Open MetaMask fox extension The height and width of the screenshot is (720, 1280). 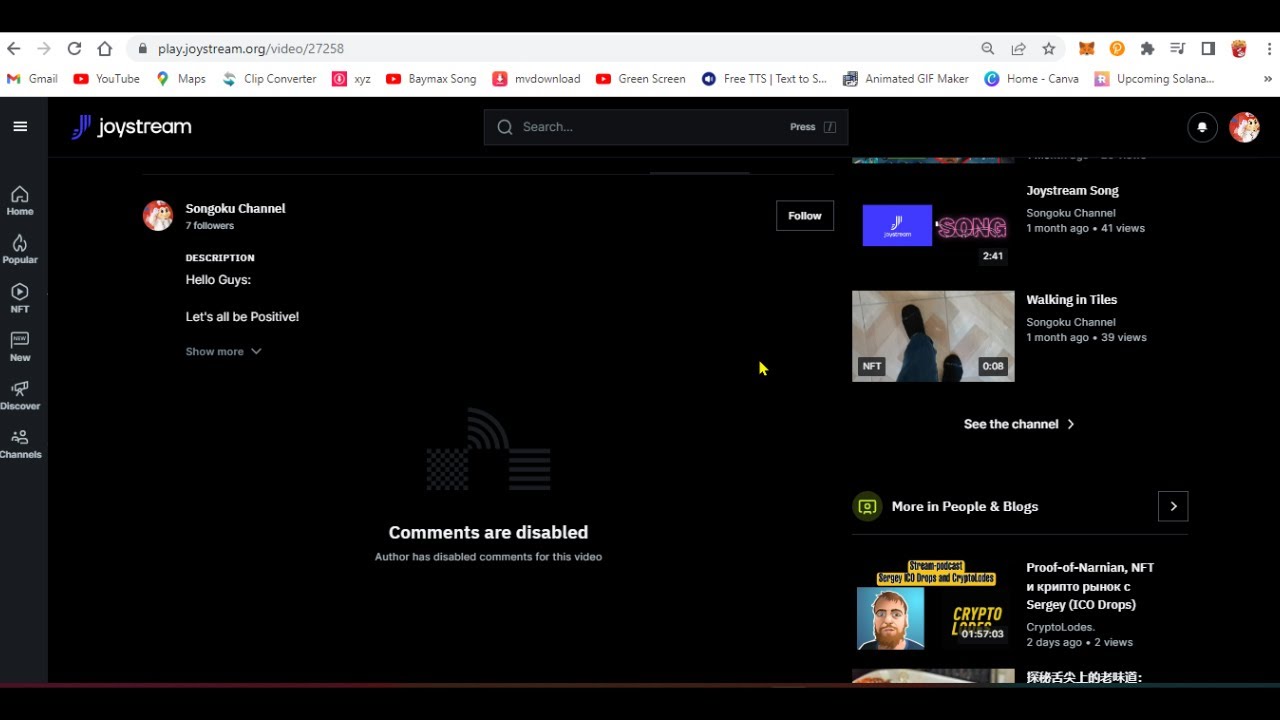1086,48
